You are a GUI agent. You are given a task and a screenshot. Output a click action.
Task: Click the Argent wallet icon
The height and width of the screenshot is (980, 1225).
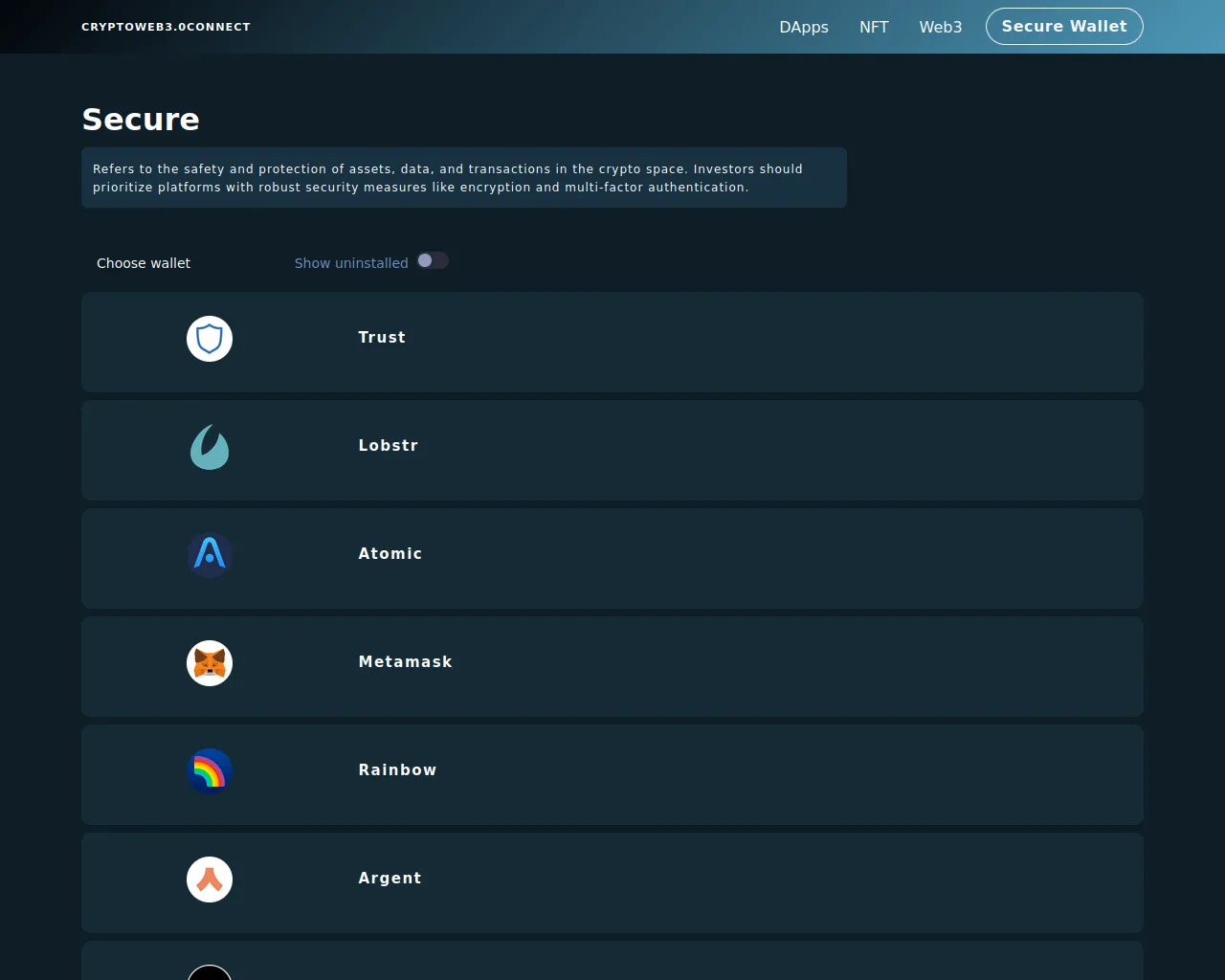point(210,880)
